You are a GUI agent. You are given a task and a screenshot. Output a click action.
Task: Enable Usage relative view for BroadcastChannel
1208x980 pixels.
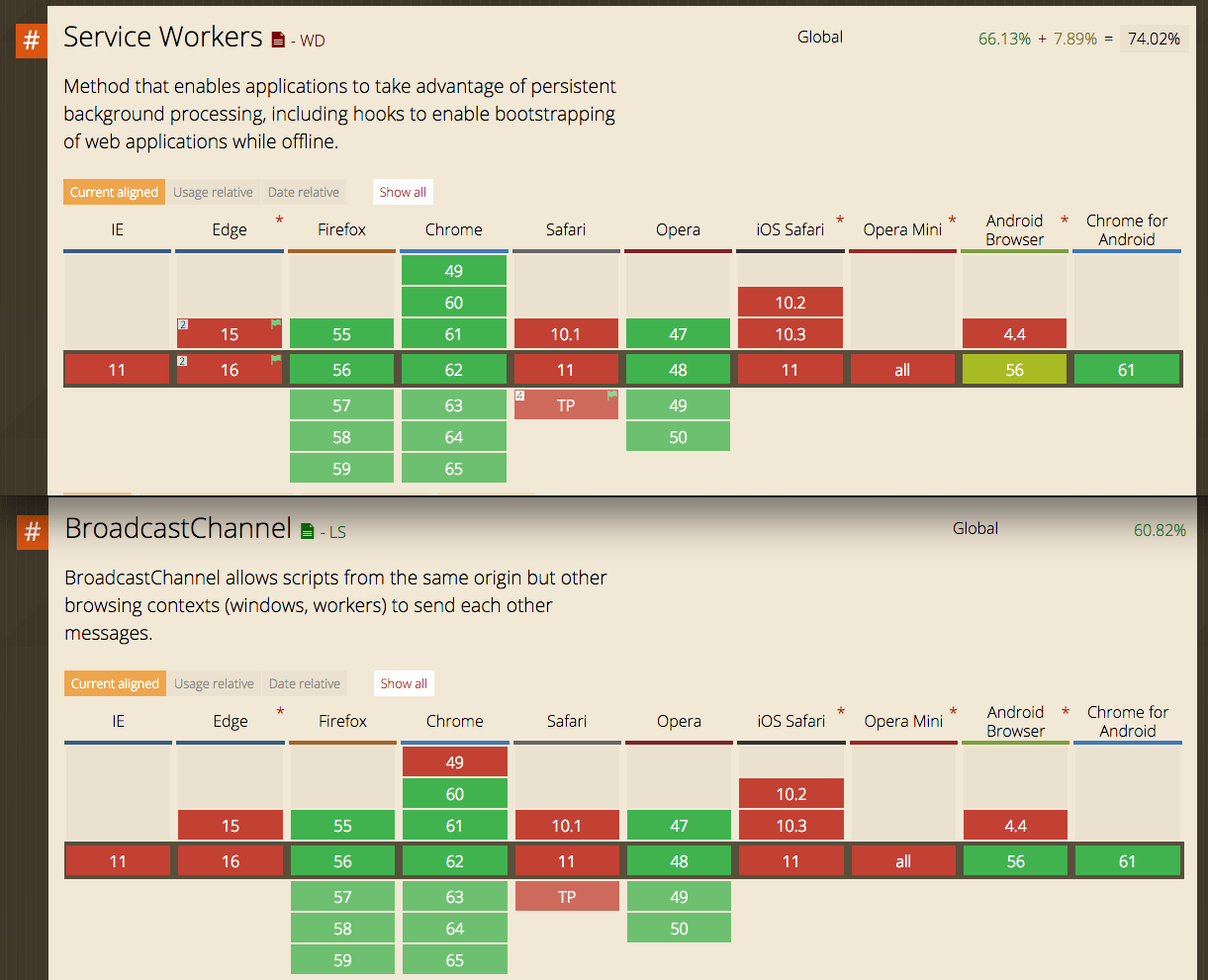[214, 683]
